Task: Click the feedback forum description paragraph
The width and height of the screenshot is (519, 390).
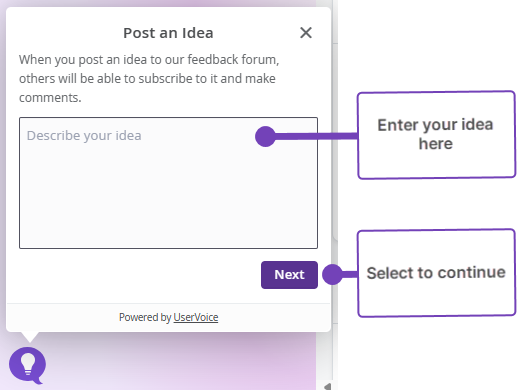Action: (x=149, y=79)
